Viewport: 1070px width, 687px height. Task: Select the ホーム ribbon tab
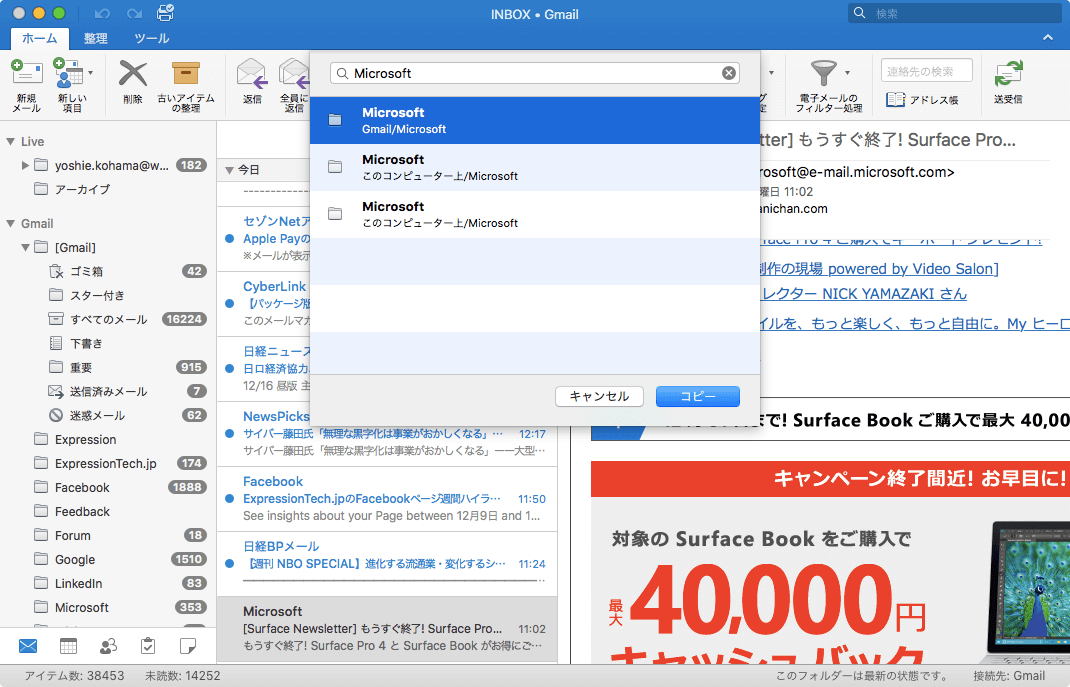(x=40, y=38)
